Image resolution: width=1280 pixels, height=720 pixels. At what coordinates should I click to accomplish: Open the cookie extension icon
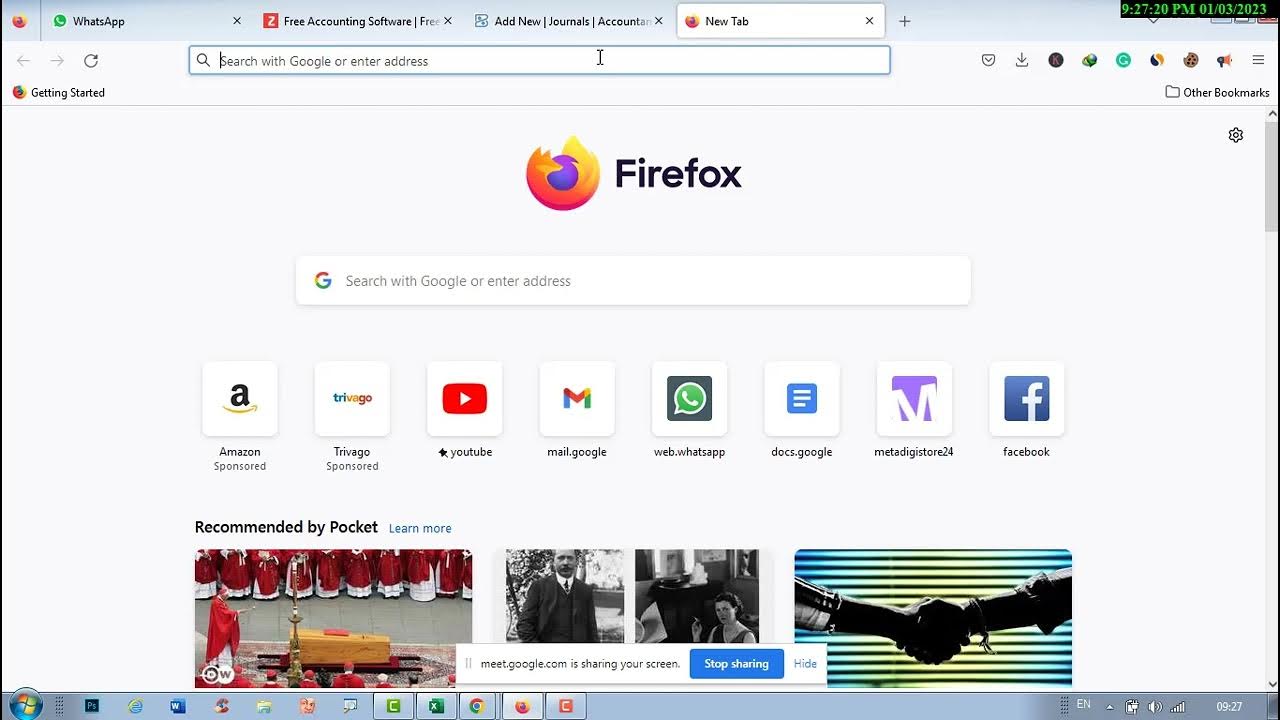coord(1191,61)
